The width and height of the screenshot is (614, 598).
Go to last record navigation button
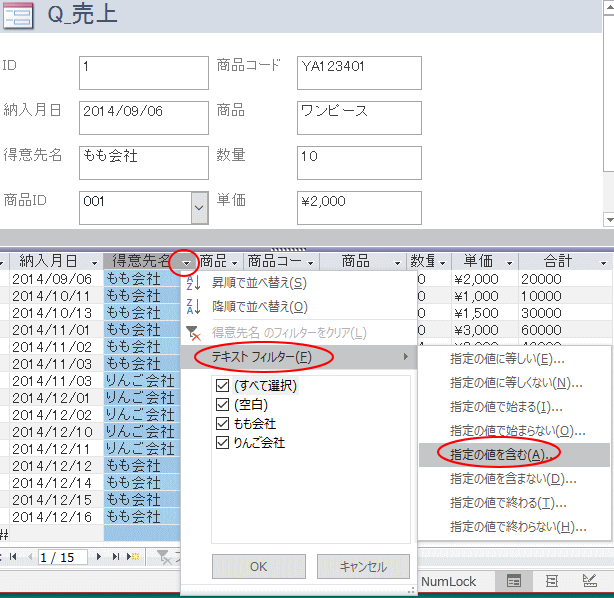(116, 556)
